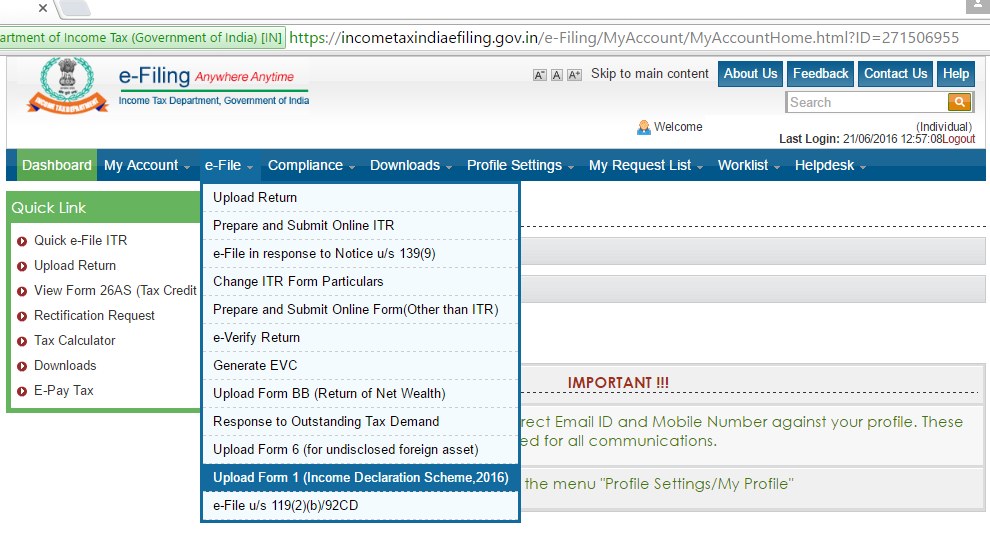Open the Feedback button
Image resolution: width=990 pixels, height=537 pixels.
coord(820,74)
